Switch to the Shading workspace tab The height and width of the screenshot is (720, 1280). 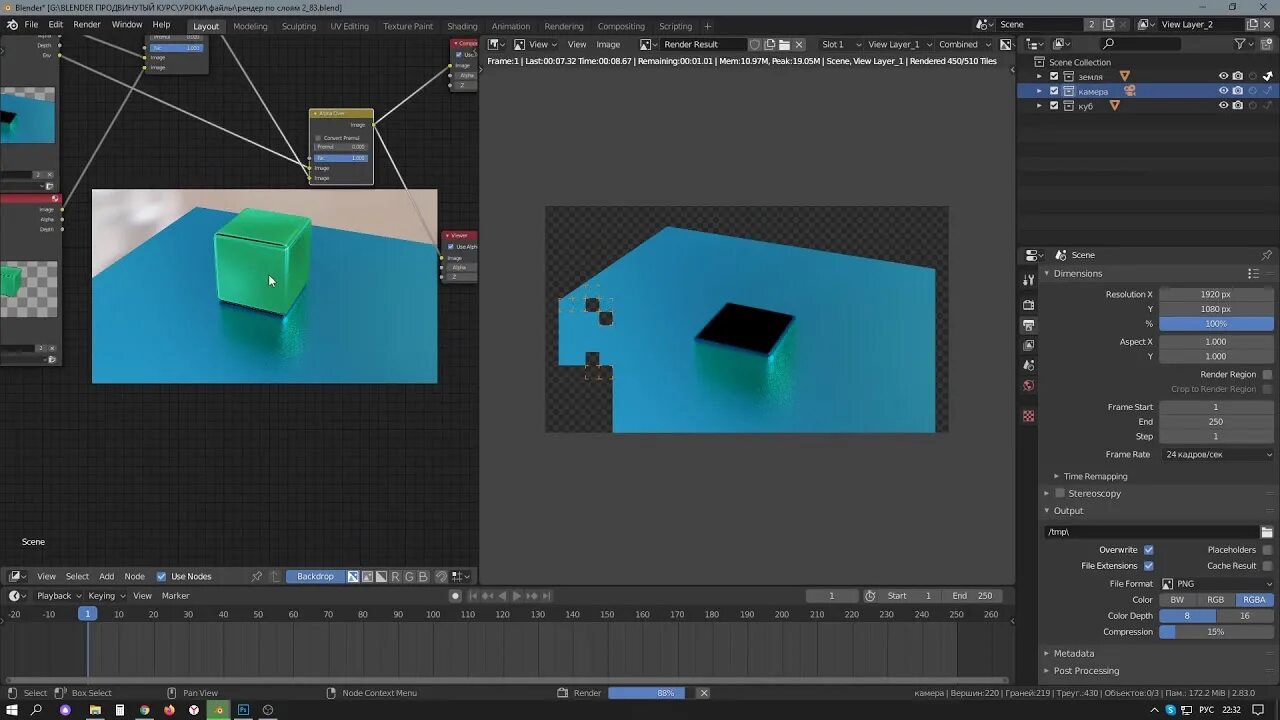462,26
